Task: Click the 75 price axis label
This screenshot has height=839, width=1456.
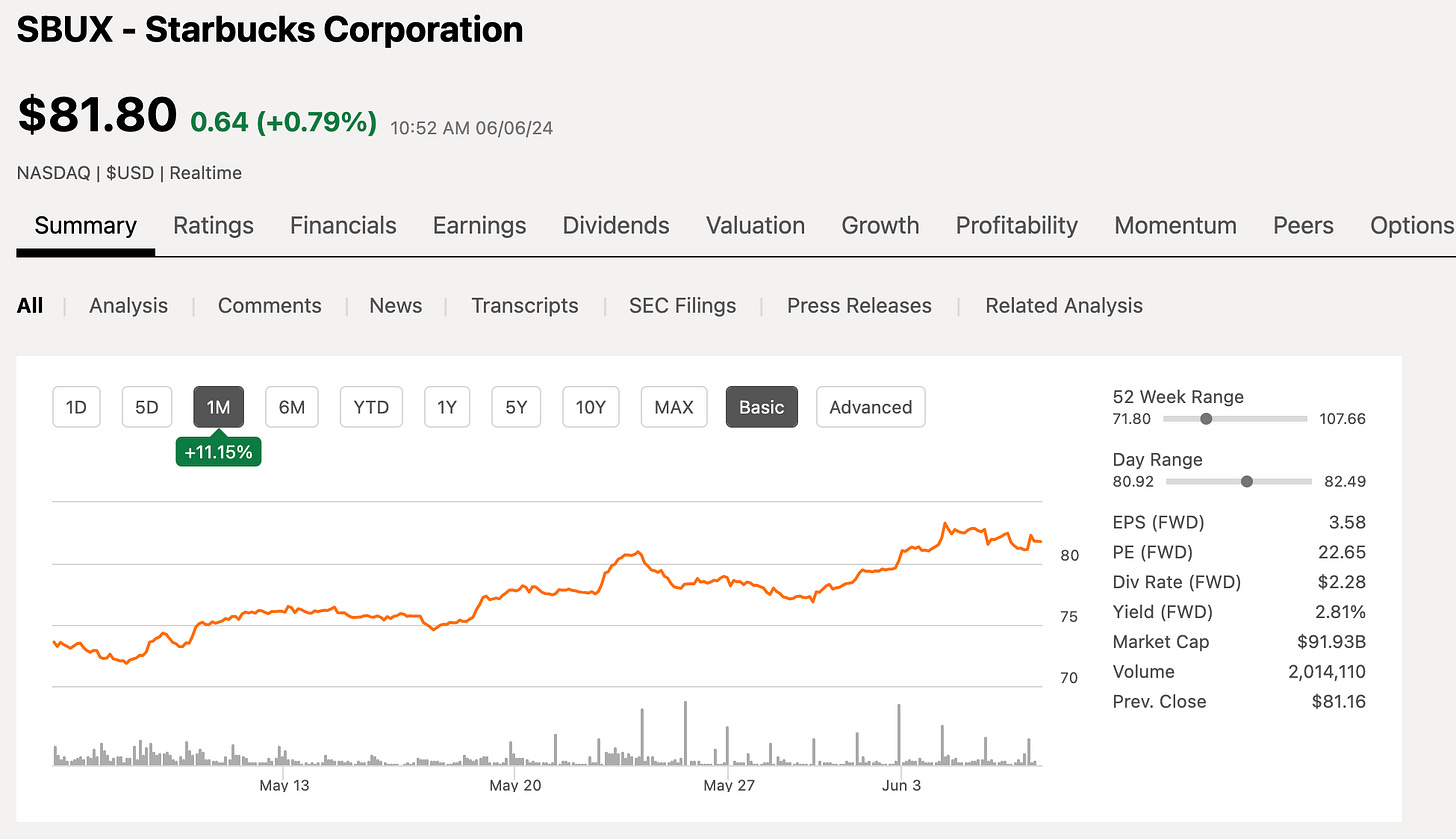Action: (x=1069, y=617)
